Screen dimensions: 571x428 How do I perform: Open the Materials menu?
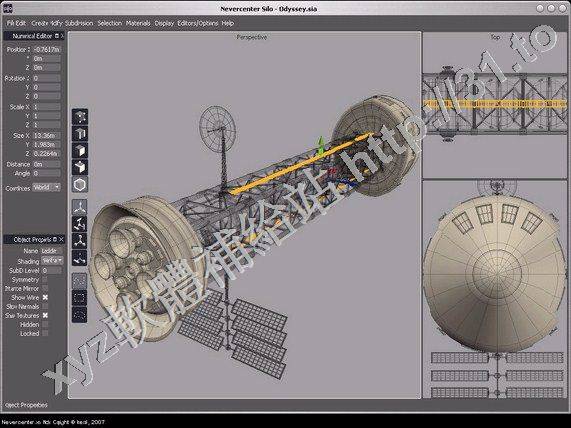138,23
